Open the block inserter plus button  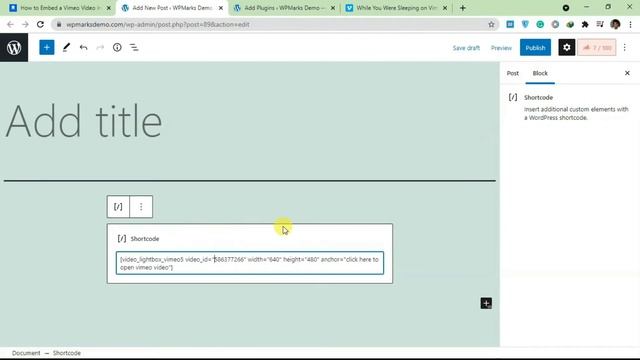[x=47, y=48]
